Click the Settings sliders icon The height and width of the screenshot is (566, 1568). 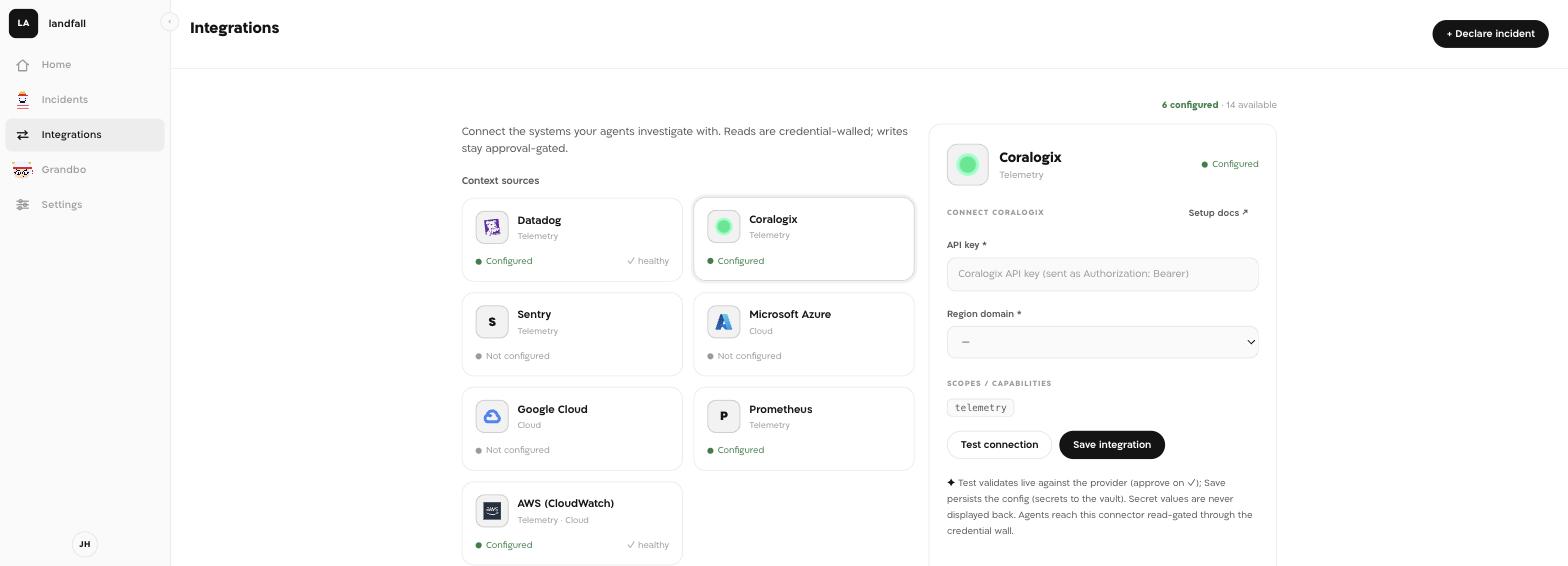[x=22, y=205]
